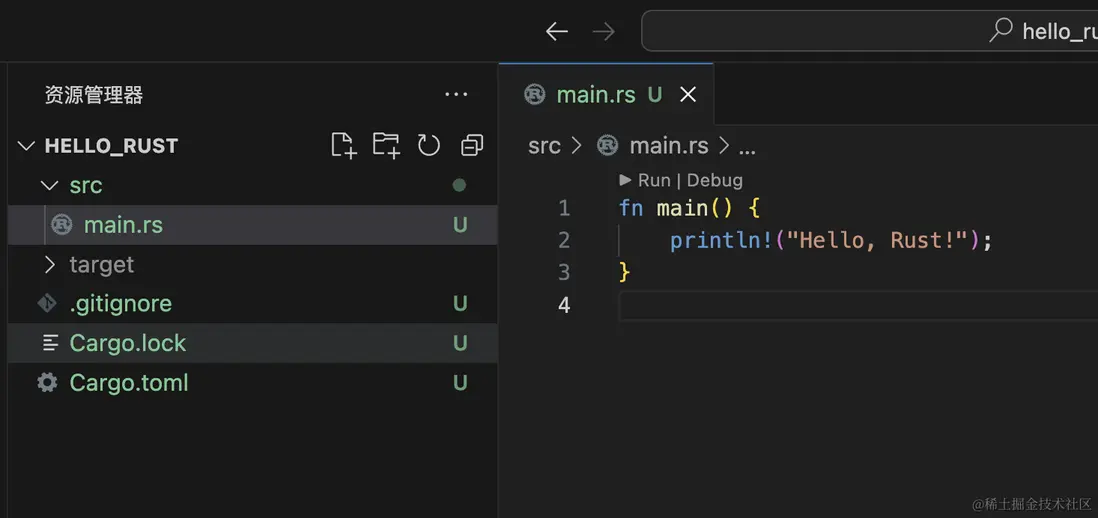Open main.rs in the file tree
Viewport: 1098px width, 518px height.
click(123, 225)
